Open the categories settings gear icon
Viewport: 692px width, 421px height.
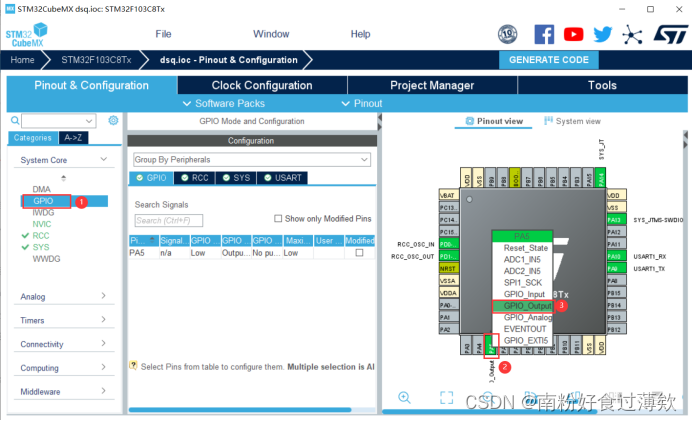pos(113,120)
